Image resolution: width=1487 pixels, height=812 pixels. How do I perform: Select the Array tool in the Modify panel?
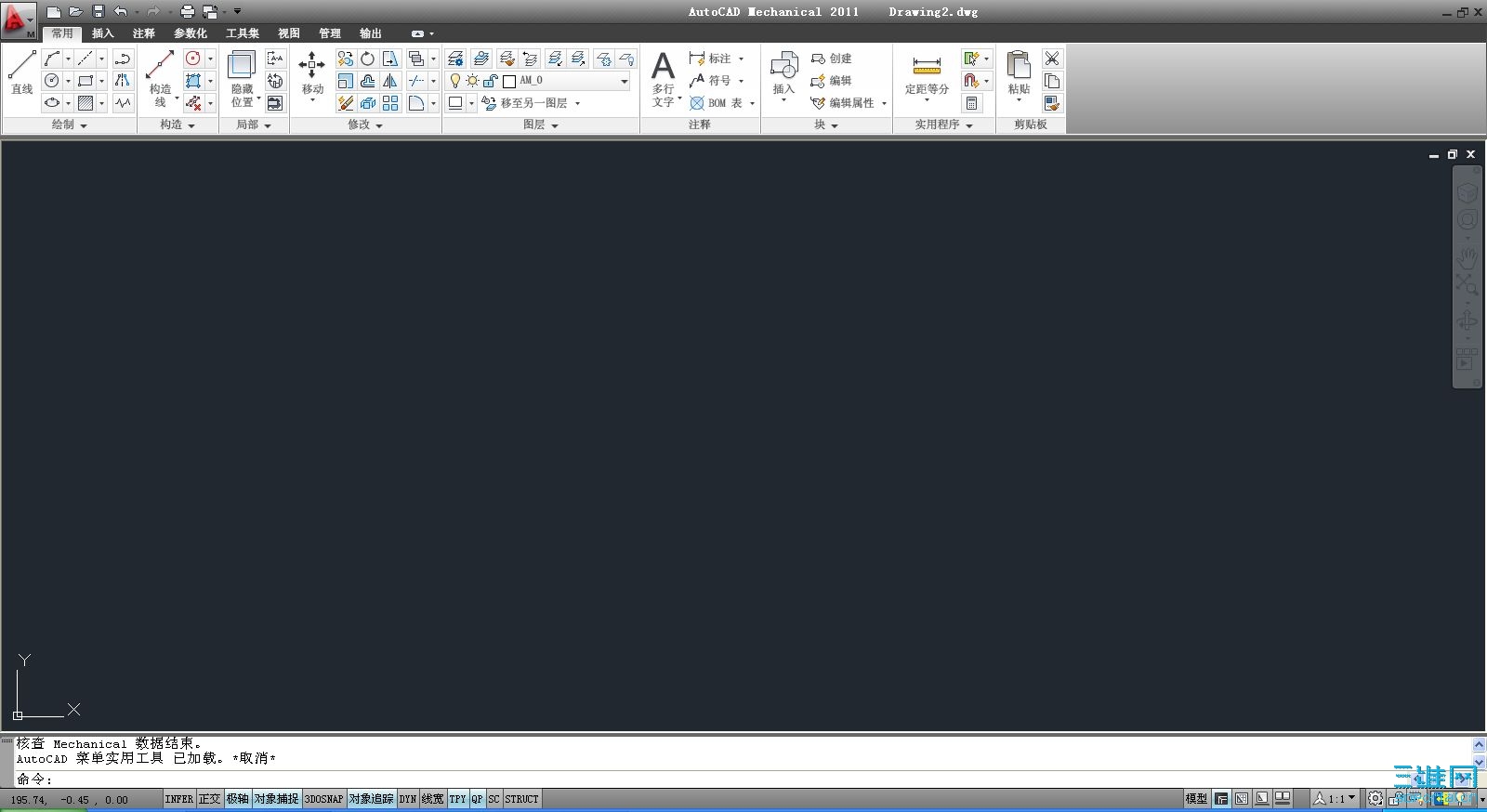click(390, 103)
